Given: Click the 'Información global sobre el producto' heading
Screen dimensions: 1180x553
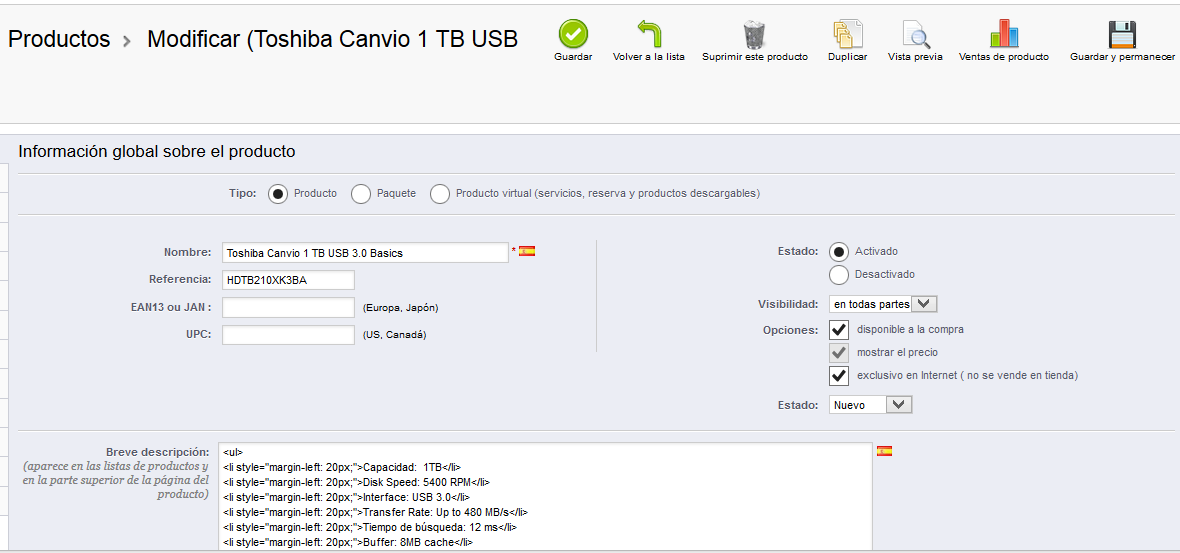Looking at the screenshot, I should [157, 151].
